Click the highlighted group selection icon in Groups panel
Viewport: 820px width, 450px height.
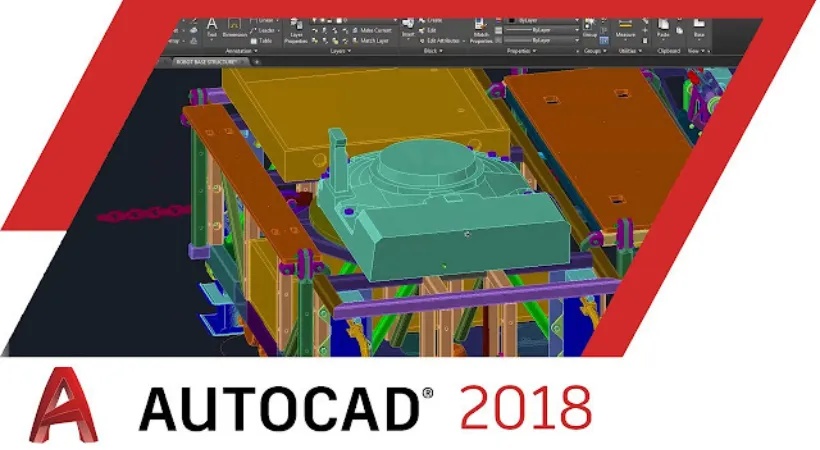603,40
